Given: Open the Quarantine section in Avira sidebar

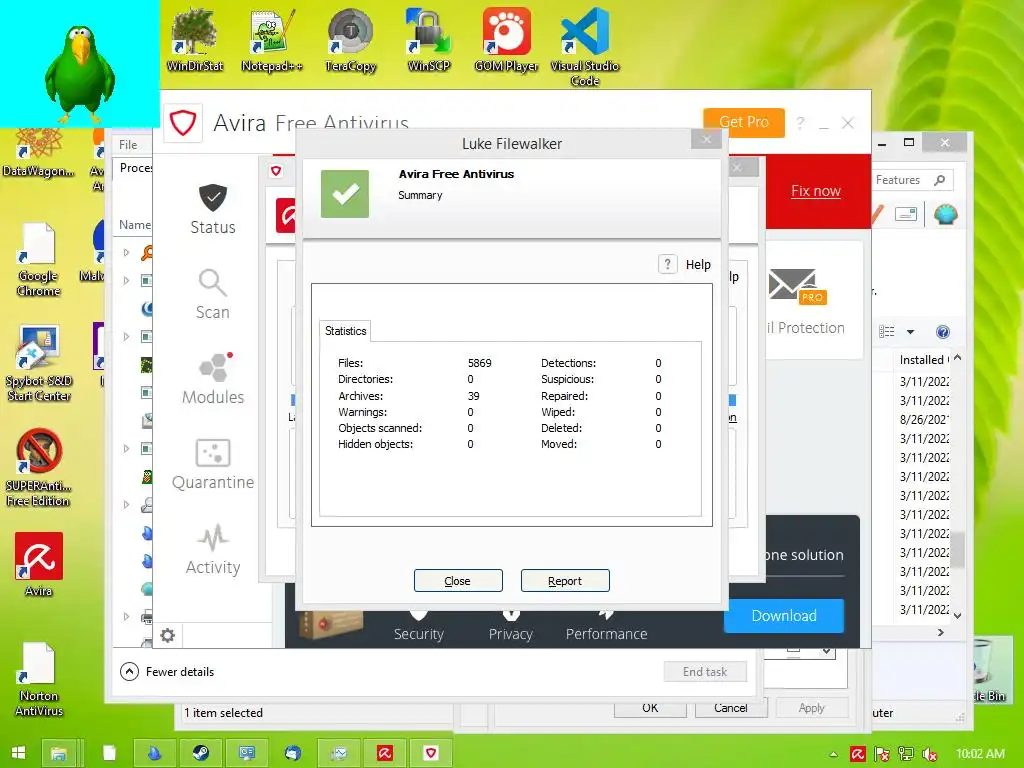Looking at the screenshot, I should click(212, 464).
